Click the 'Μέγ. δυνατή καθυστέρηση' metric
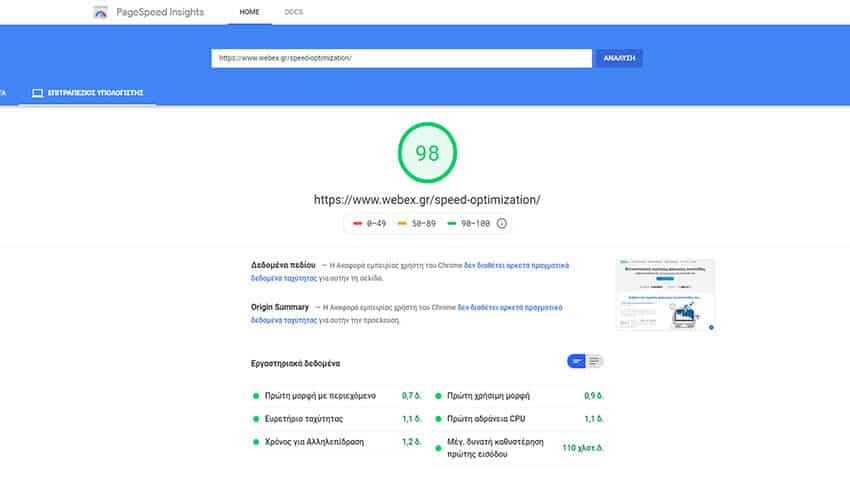 (x=495, y=448)
